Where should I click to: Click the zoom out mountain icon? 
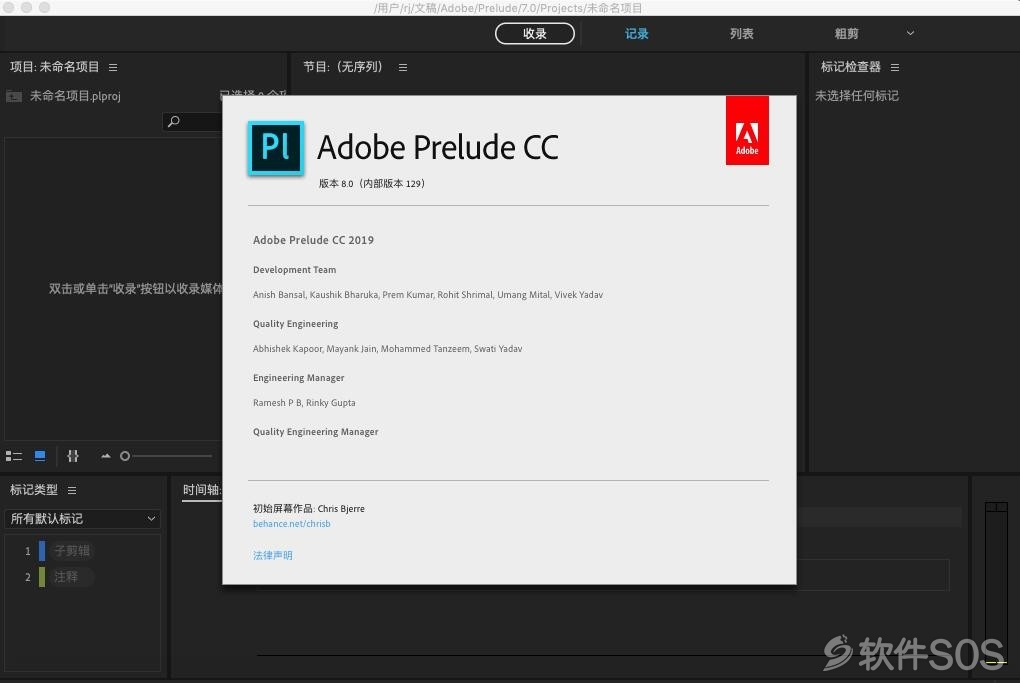(x=105, y=456)
